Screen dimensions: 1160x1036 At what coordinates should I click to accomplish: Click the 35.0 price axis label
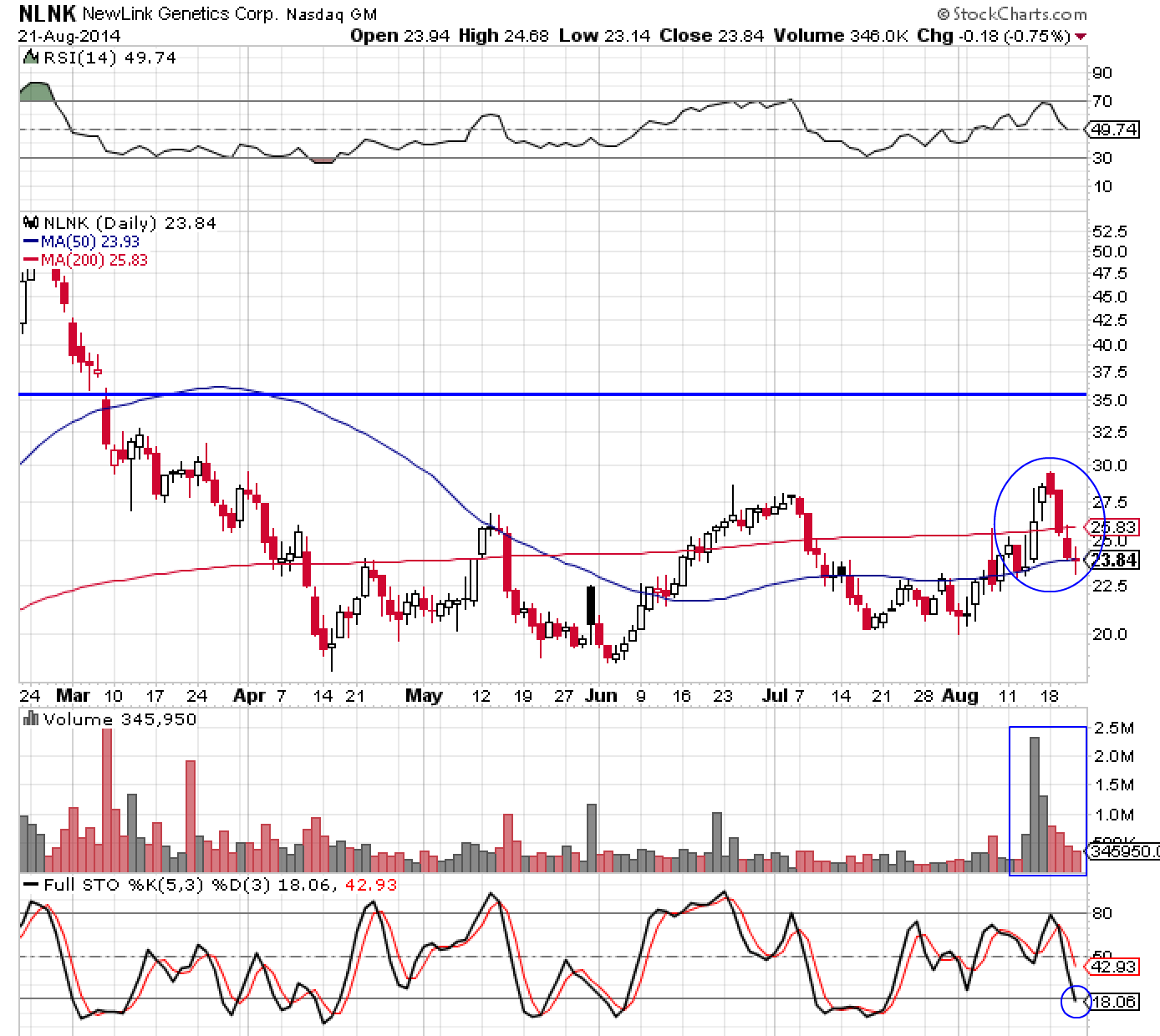(1110, 400)
